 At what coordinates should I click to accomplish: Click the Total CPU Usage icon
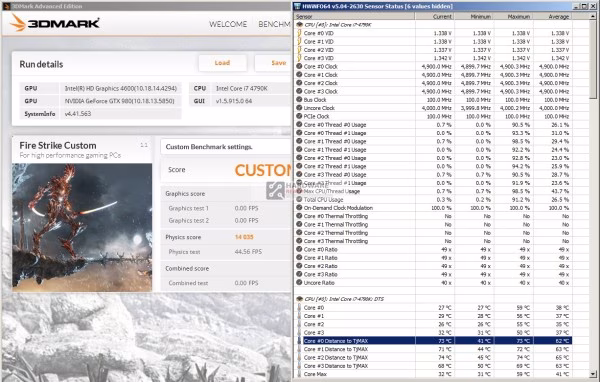pyautogui.click(x=299, y=199)
